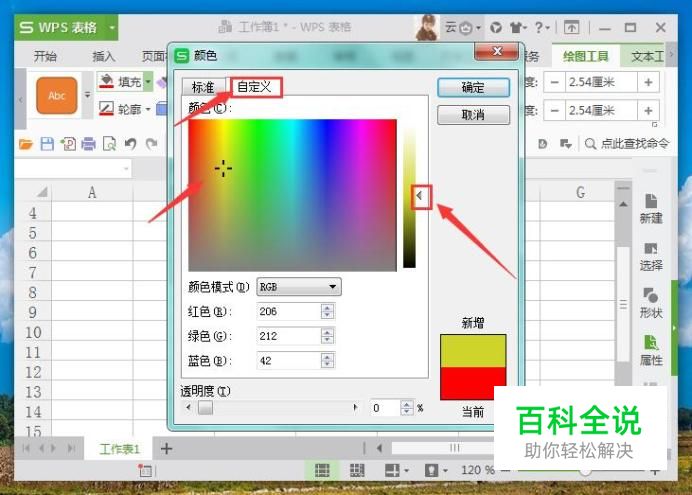This screenshot has width=692, height=495.
Task: Open a file with the folder icon
Action: 26,144
